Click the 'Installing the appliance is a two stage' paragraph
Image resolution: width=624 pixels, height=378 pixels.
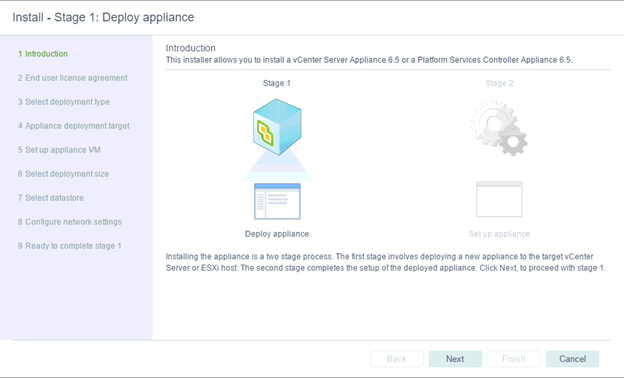386,262
